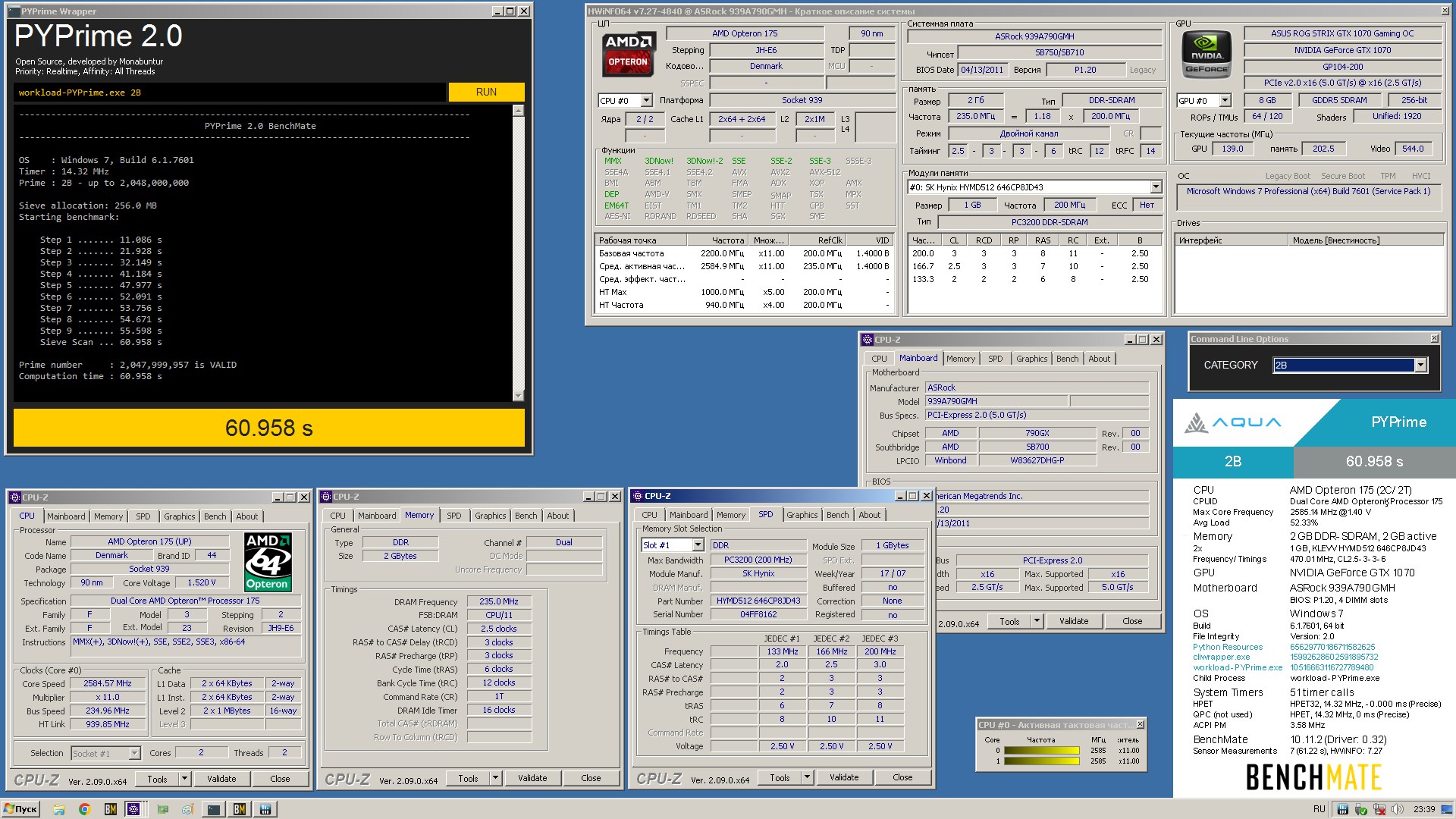Click the core 0 clock bar in CPU #0 window
This screenshot has width=1456, height=819.
1041,751
